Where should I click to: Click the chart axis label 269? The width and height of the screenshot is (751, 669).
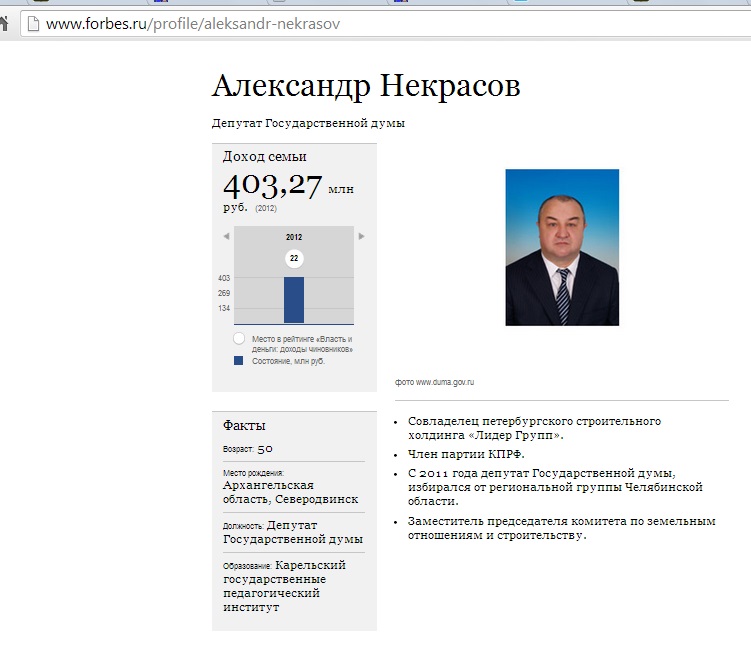224,293
